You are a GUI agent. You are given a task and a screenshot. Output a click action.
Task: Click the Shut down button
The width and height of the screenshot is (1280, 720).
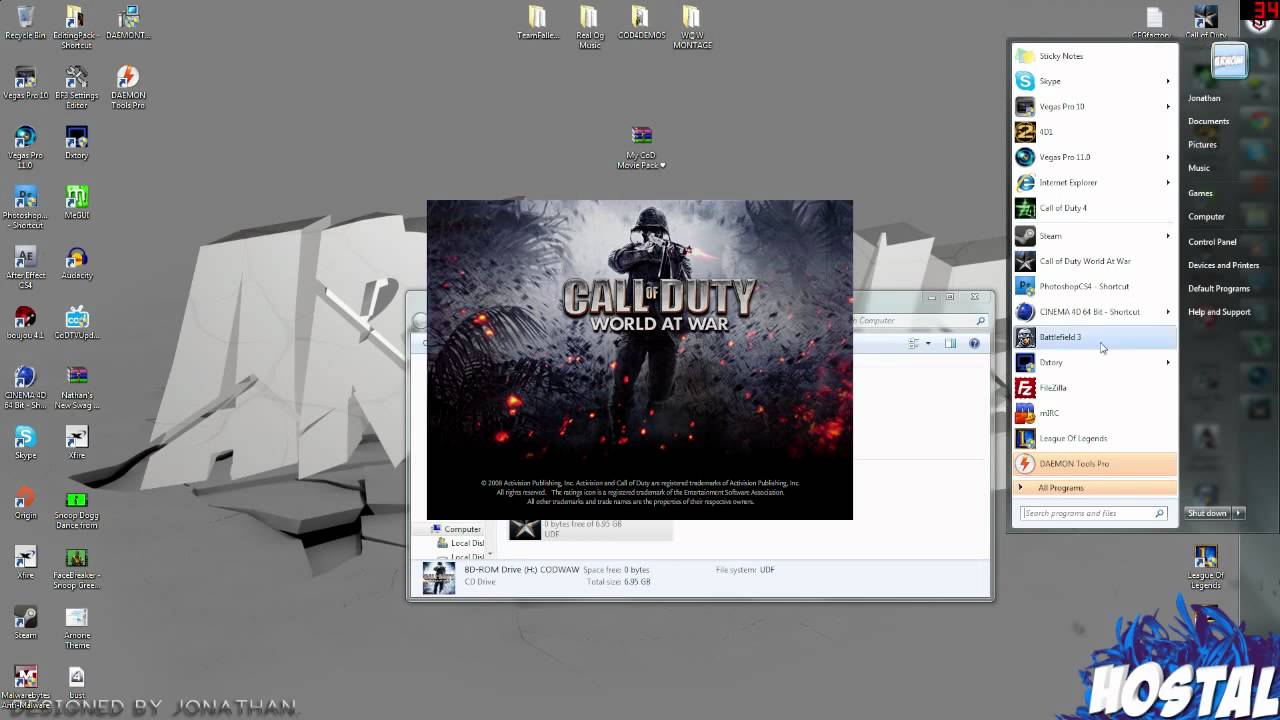coord(1208,513)
